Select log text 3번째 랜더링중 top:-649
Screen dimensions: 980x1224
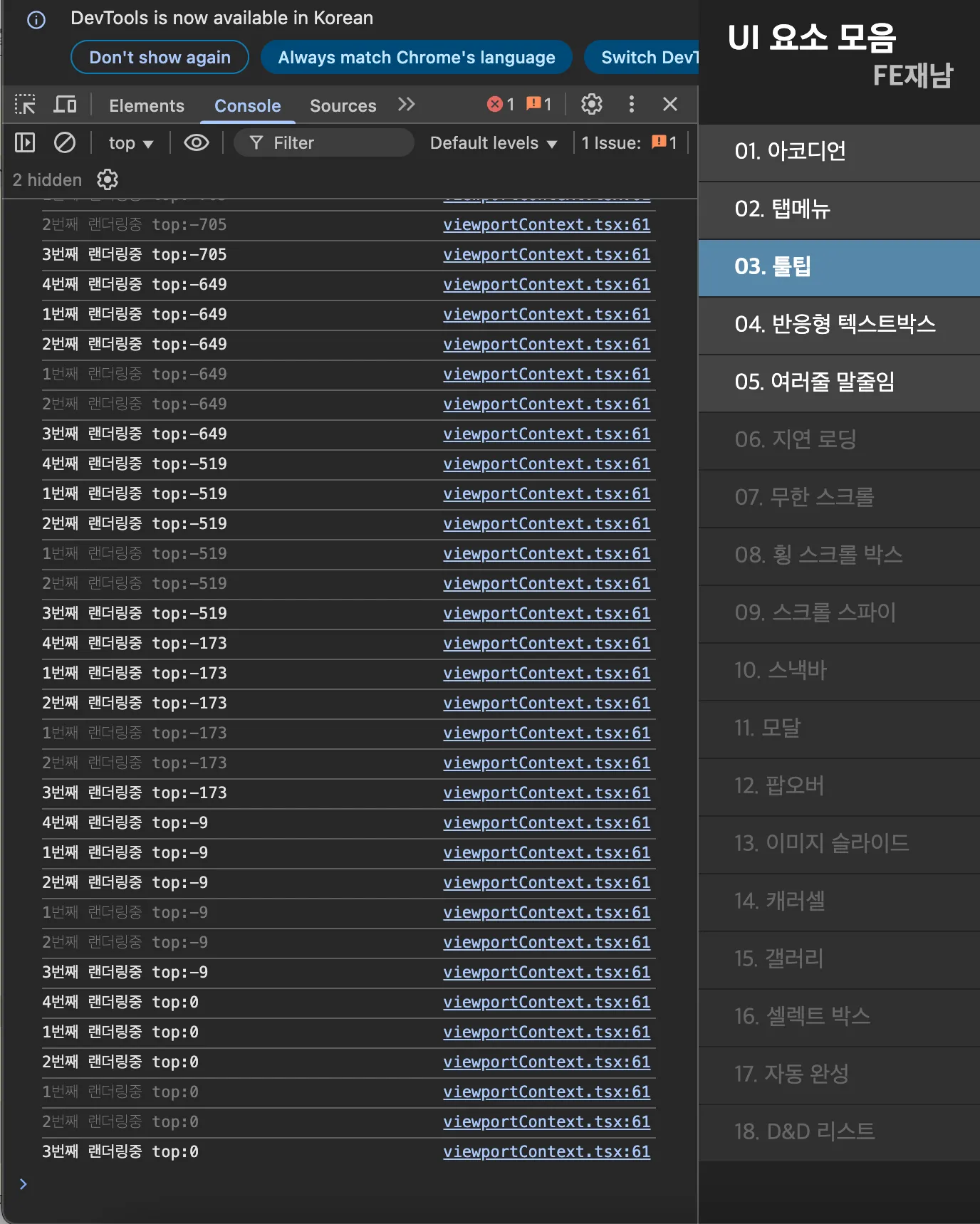[135, 434]
